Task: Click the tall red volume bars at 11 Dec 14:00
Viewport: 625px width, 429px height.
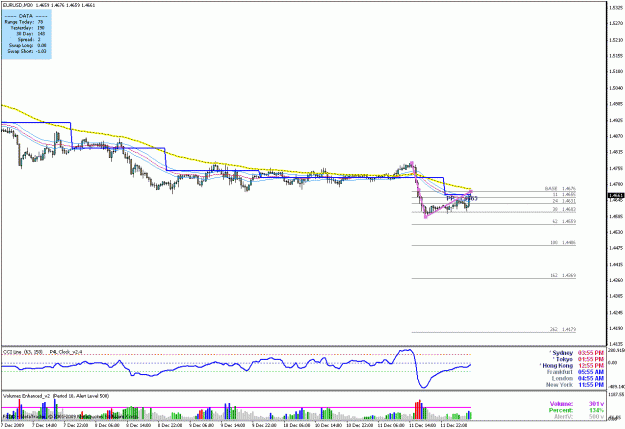Action: (x=418, y=411)
